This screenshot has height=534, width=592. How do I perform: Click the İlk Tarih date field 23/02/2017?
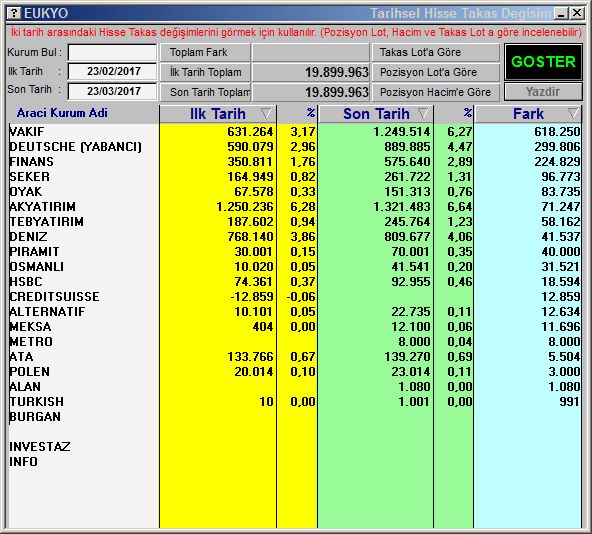[113, 71]
